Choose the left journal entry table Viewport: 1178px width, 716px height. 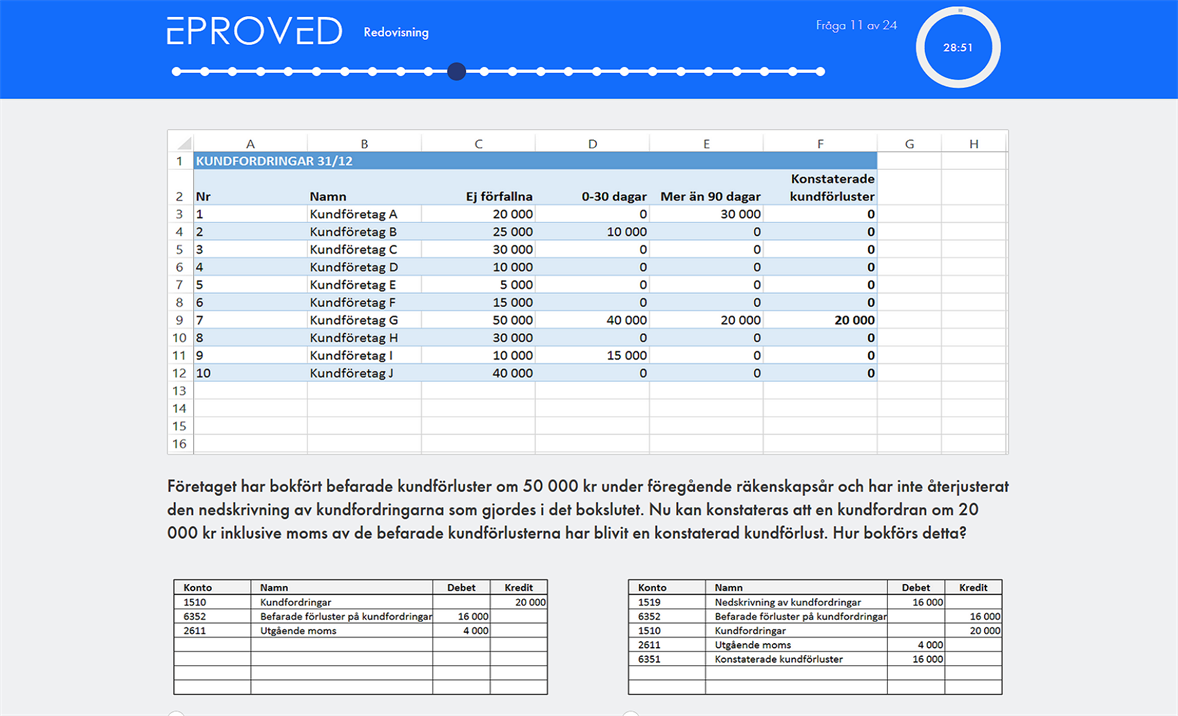[x=360, y=637]
